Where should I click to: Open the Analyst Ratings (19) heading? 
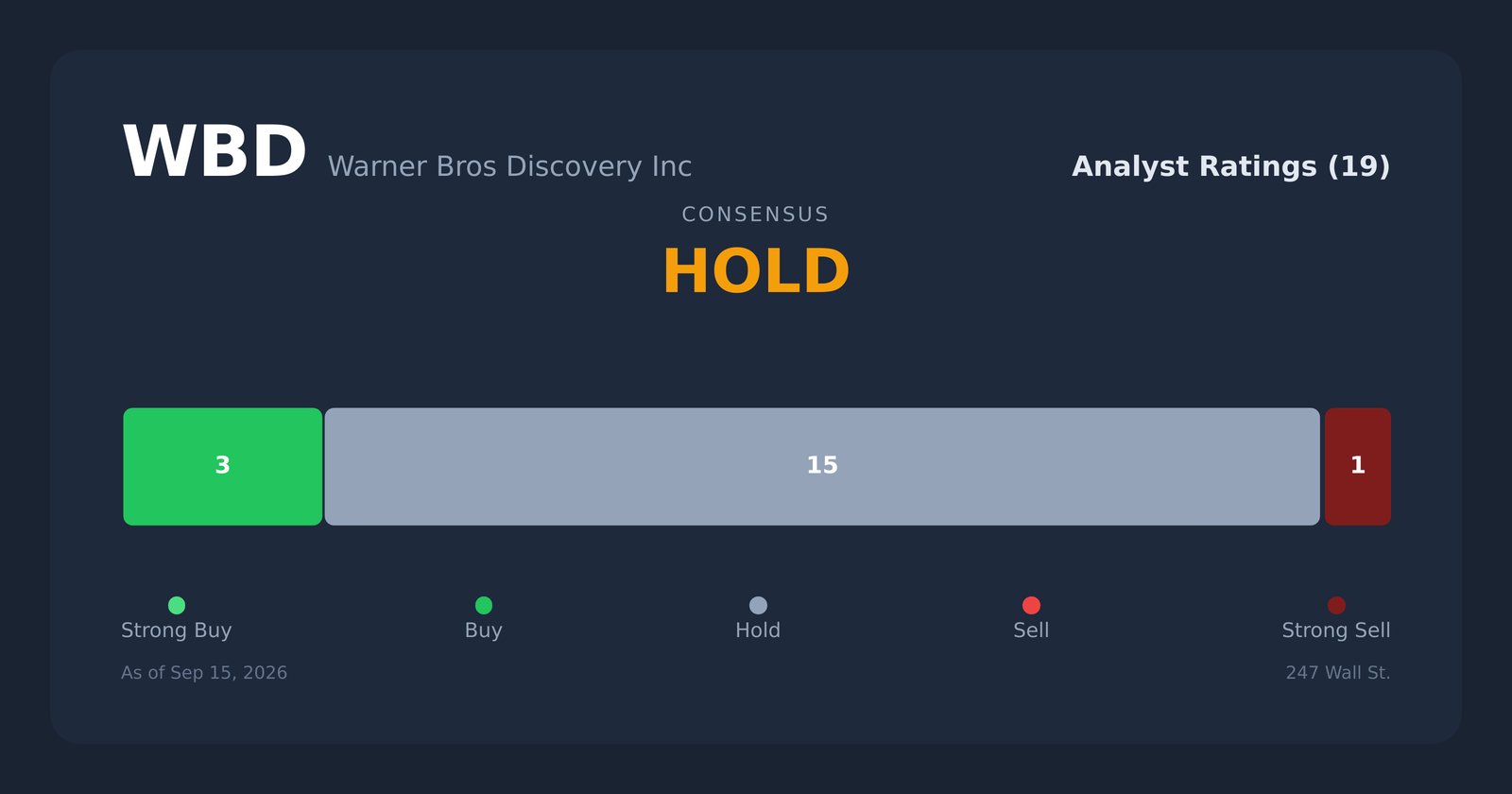(1230, 166)
